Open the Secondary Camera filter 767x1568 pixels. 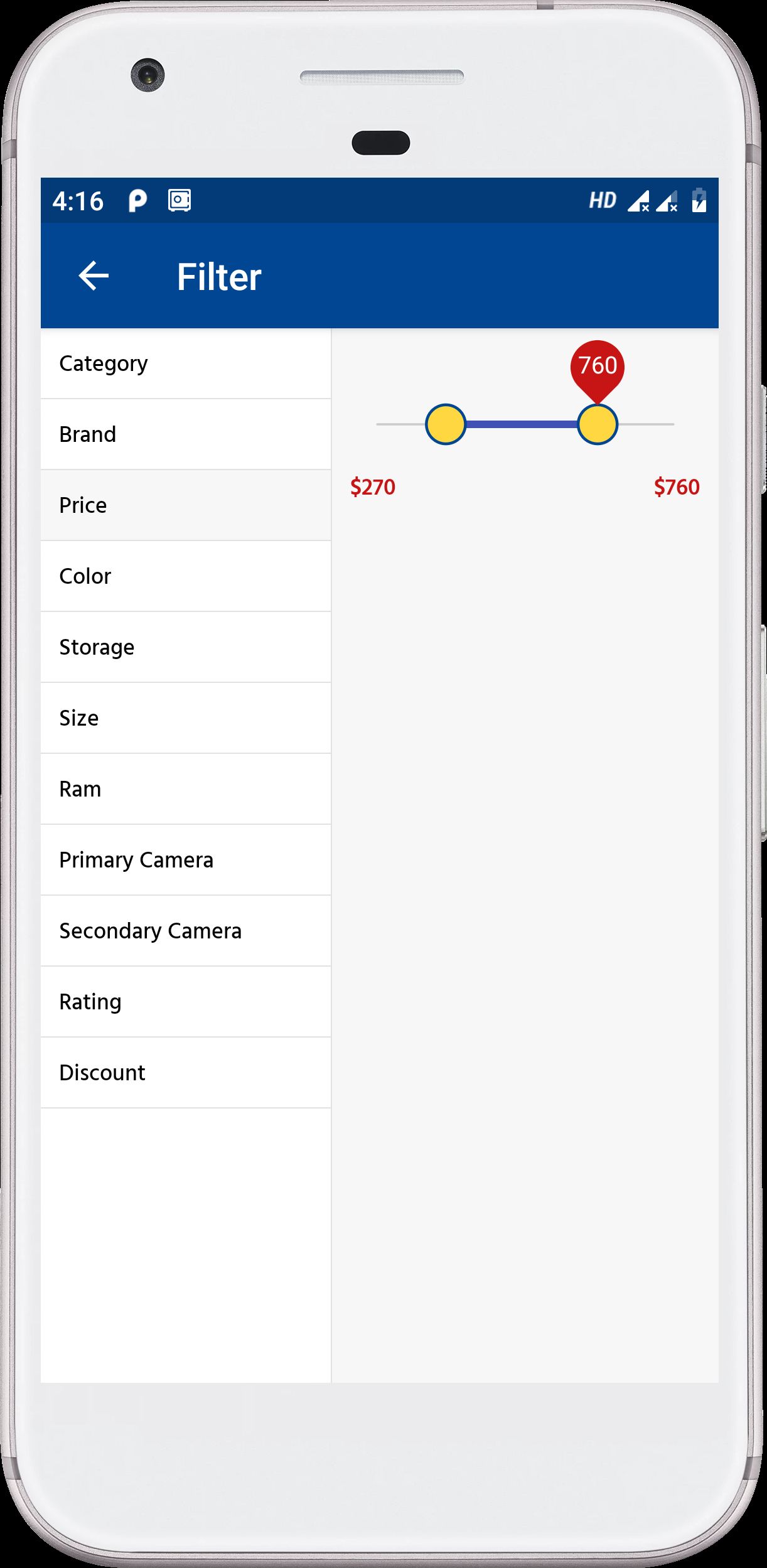coord(186,931)
